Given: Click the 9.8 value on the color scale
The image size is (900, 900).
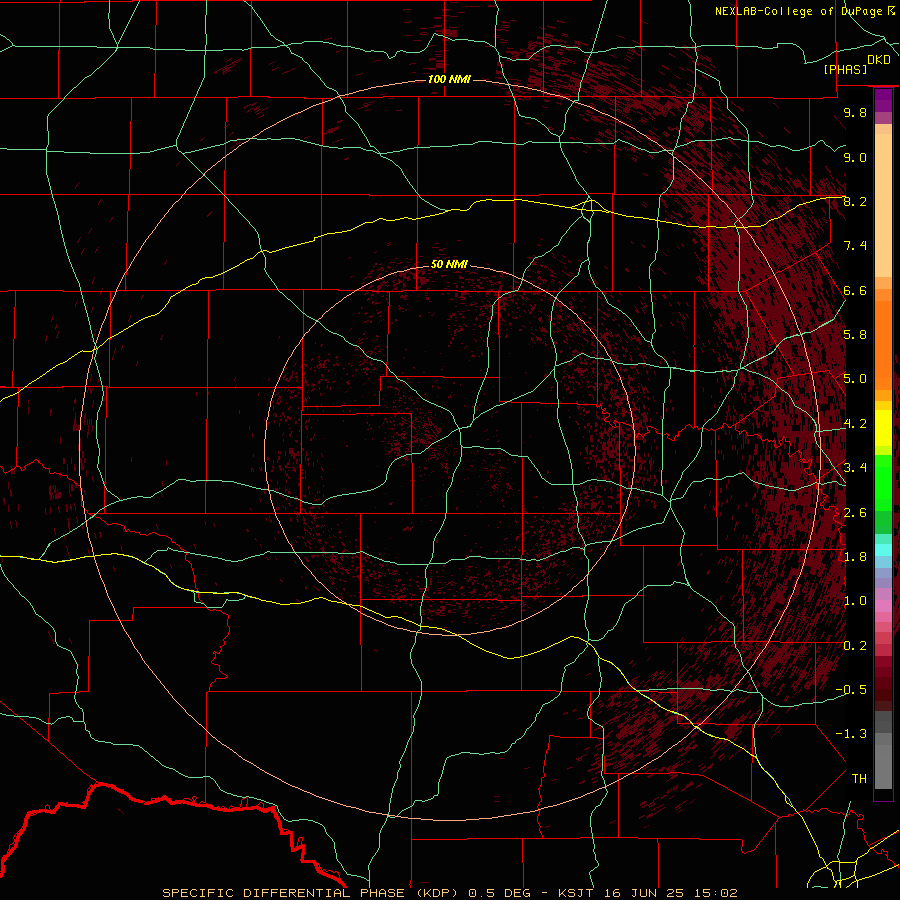Looking at the screenshot, I should pos(855,112).
